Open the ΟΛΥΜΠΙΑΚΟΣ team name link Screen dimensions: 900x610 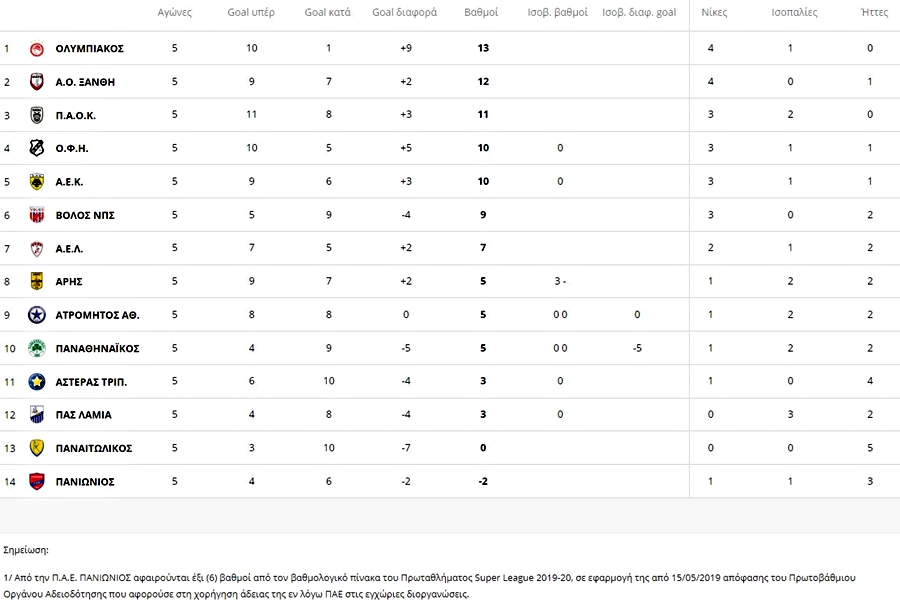[x=90, y=48]
